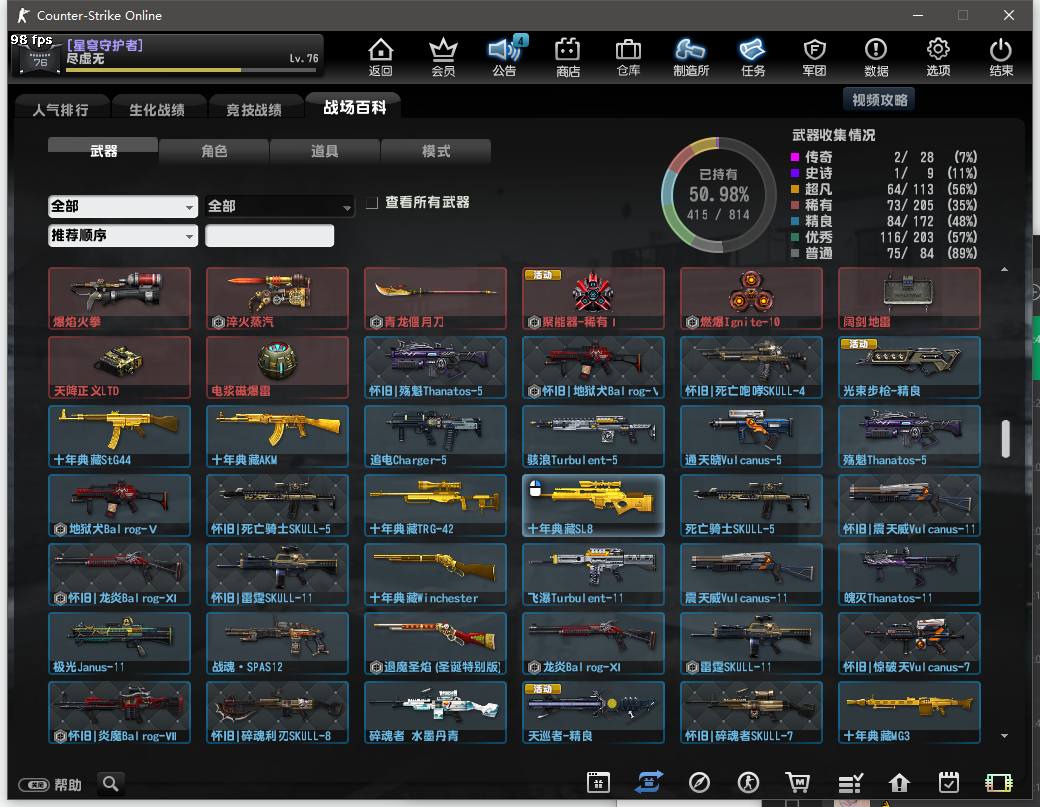Select the 淬火蒸汽 weapon card
Image resolution: width=1040 pixels, height=807 pixels.
[x=277, y=298]
